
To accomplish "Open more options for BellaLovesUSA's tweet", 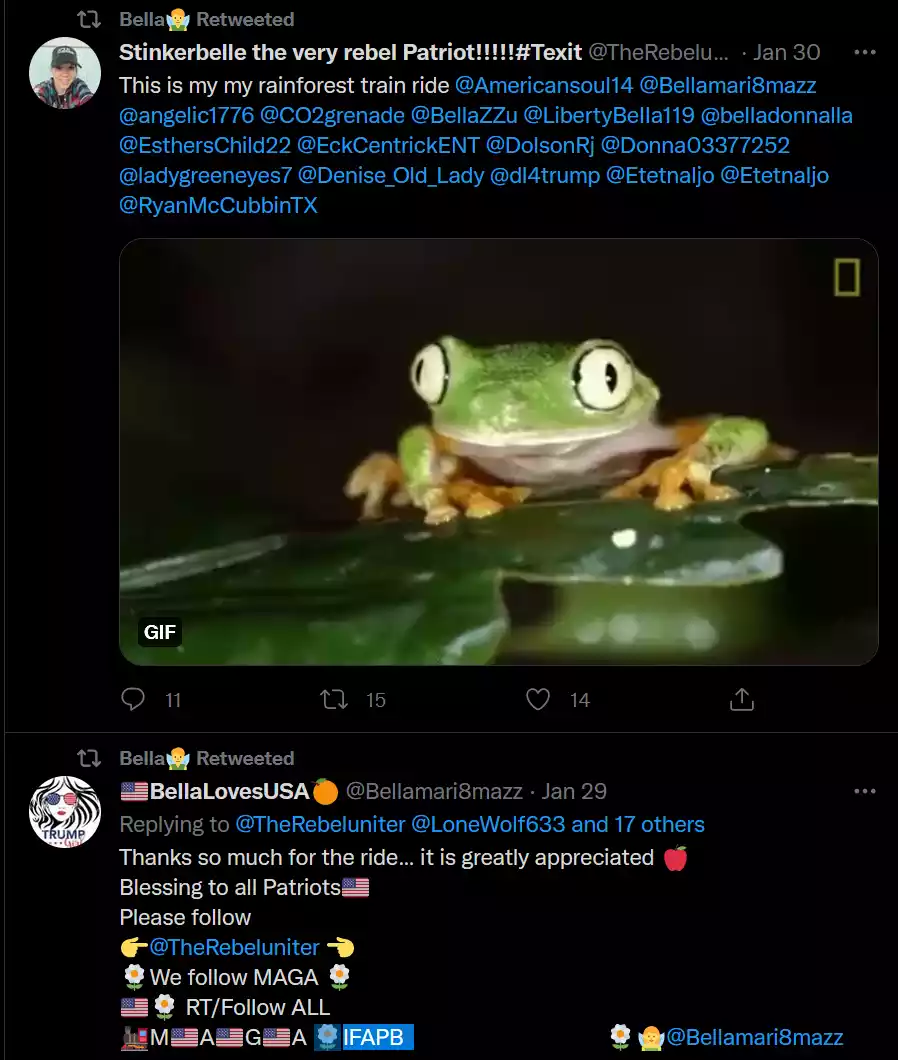I will 864,791.
